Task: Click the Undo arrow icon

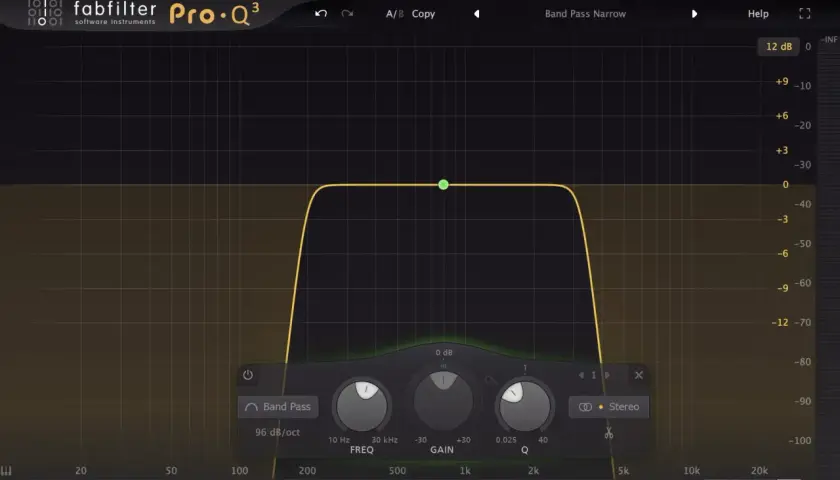Action: pos(321,13)
